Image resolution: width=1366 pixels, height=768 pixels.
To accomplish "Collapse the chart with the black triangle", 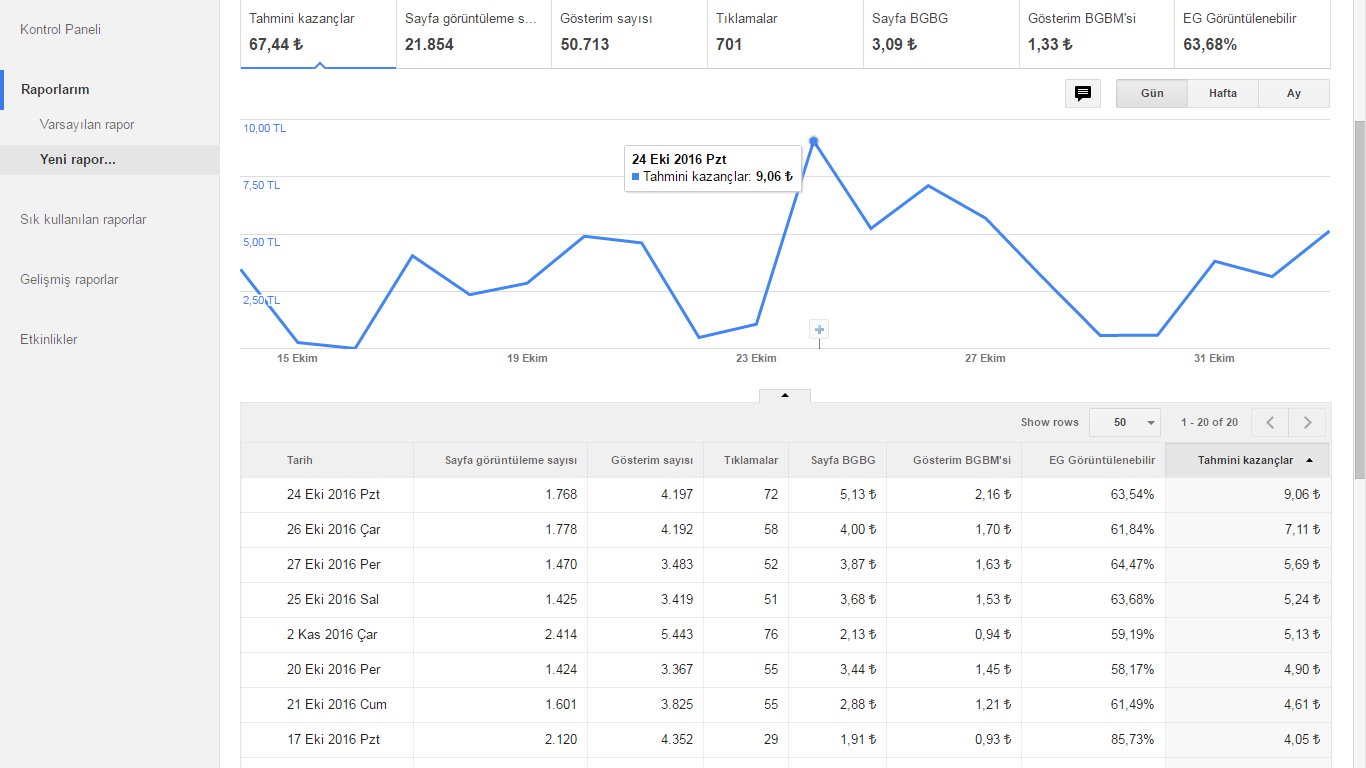I will [785, 395].
